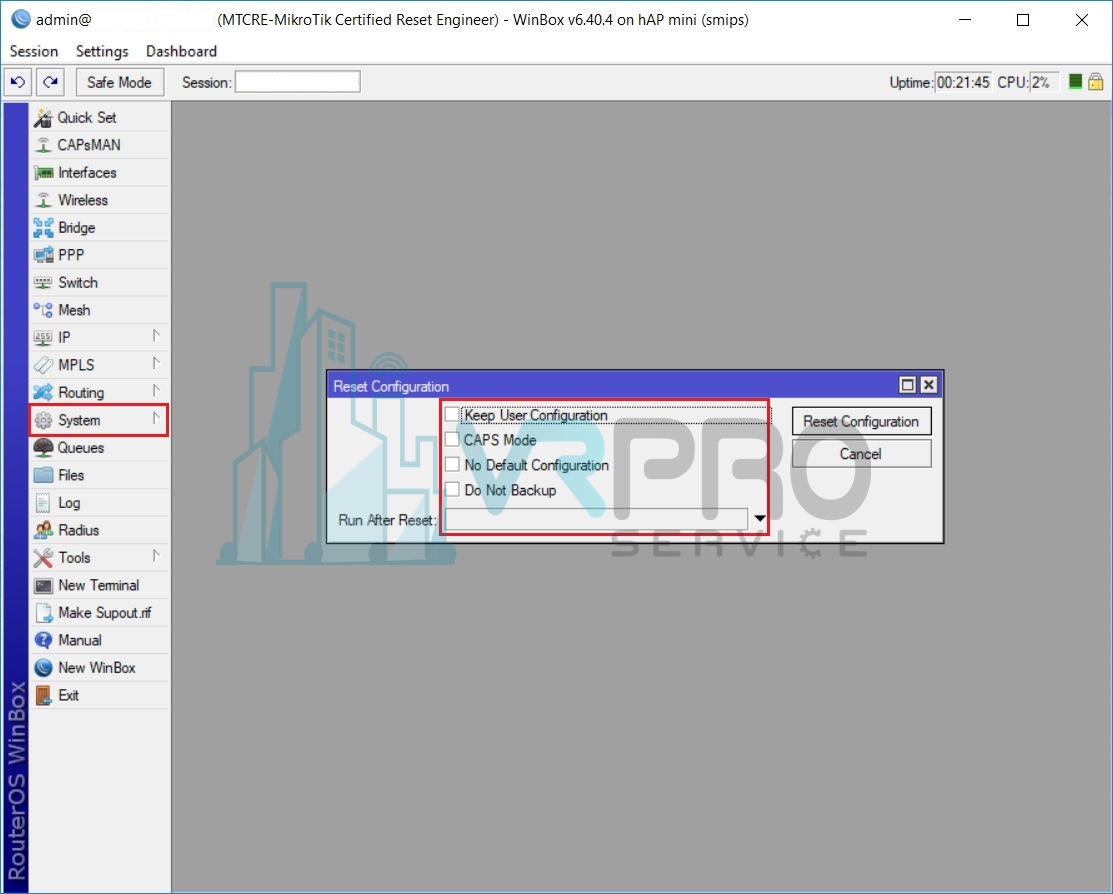Enable Keep User Configuration checkbox
1113x894 pixels.
pos(451,415)
